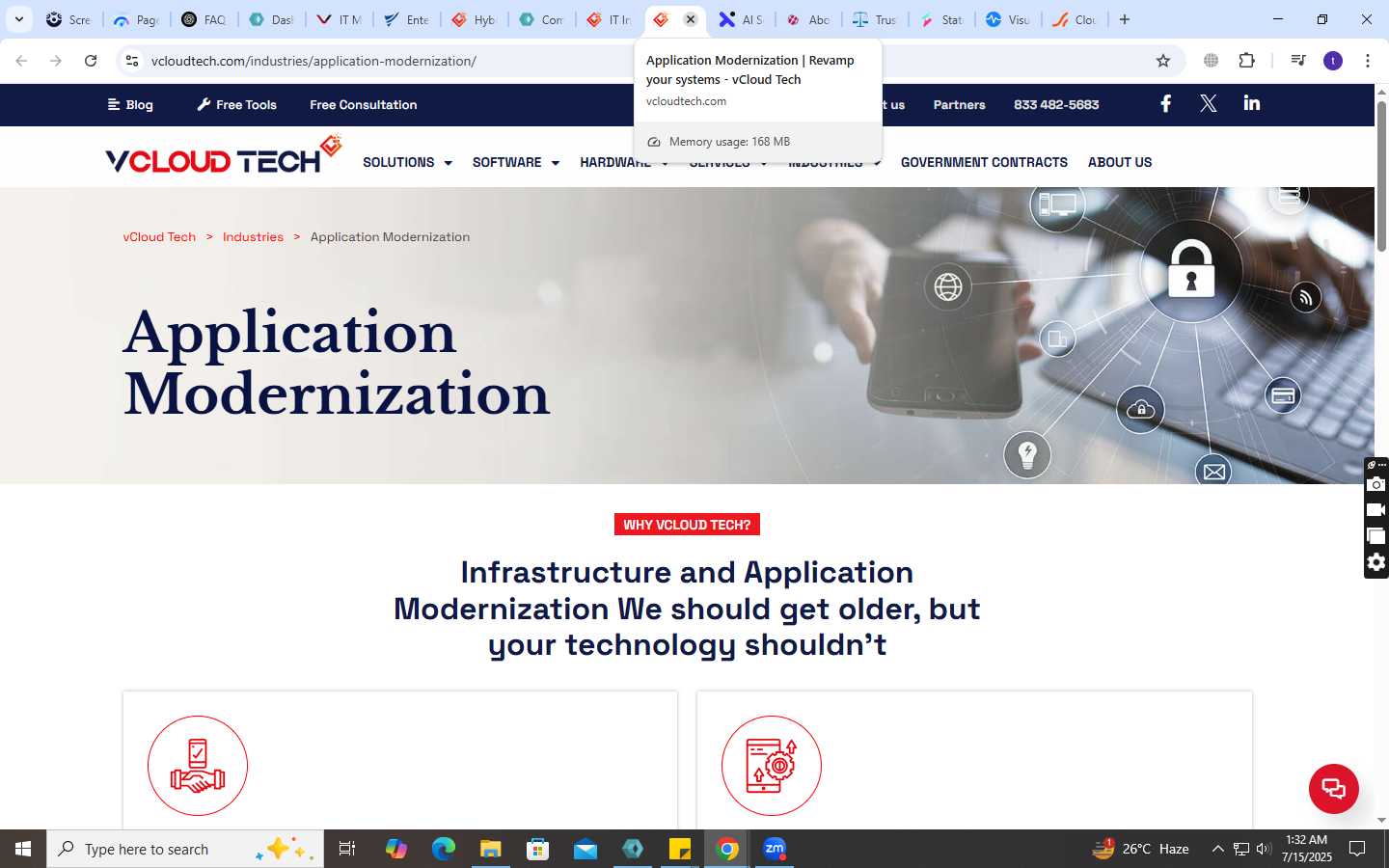
Task: Expand the SOLUTIONS menu
Action: 407,162
